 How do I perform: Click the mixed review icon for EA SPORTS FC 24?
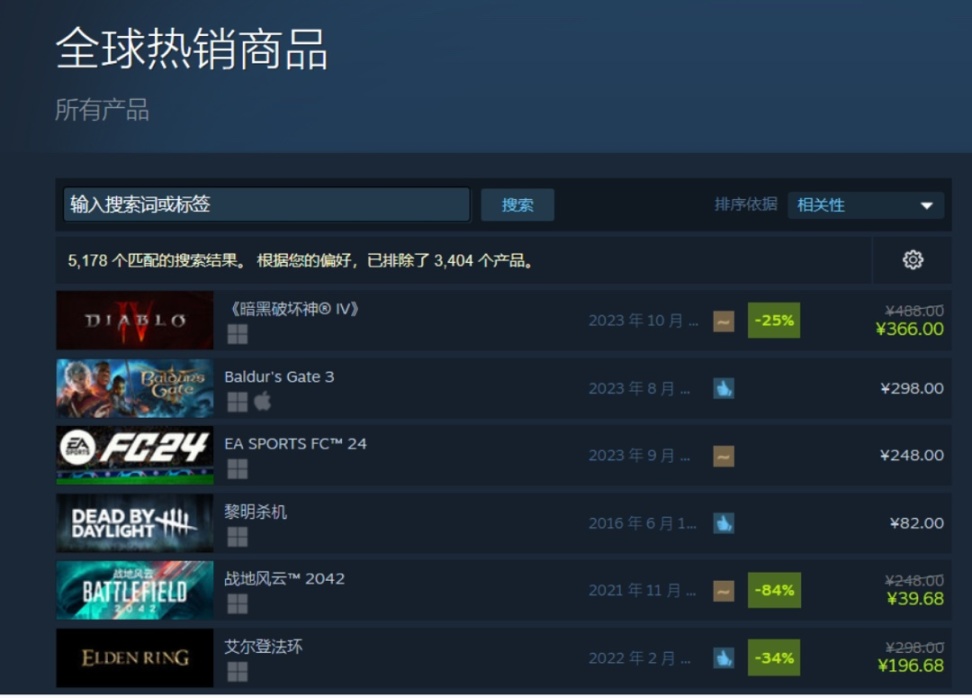(x=723, y=456)
